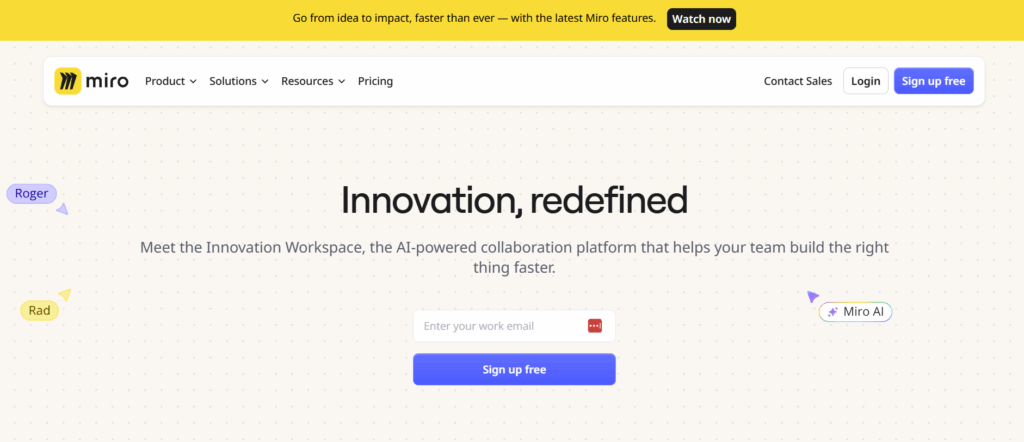Click the miro wordmark text
The image size is (1024, 442).
107,82
